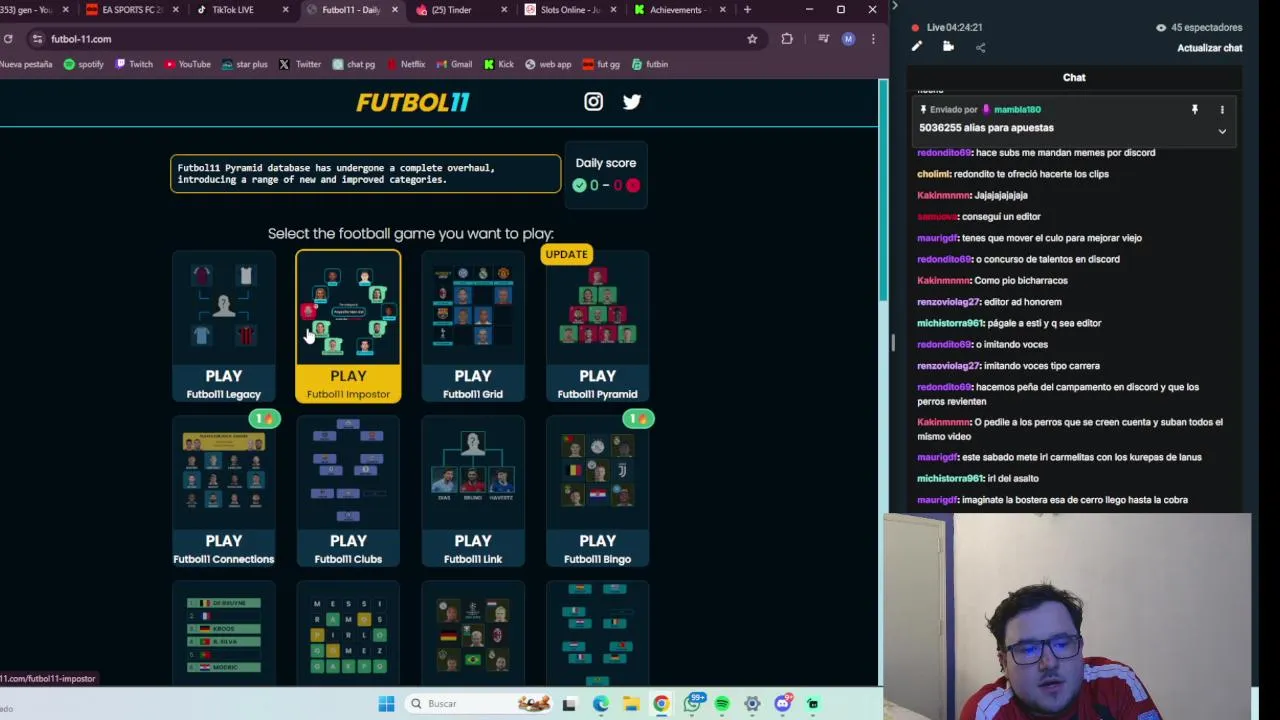
Task: Open the Netflix bookmark
Action: [x=405, y=64]
